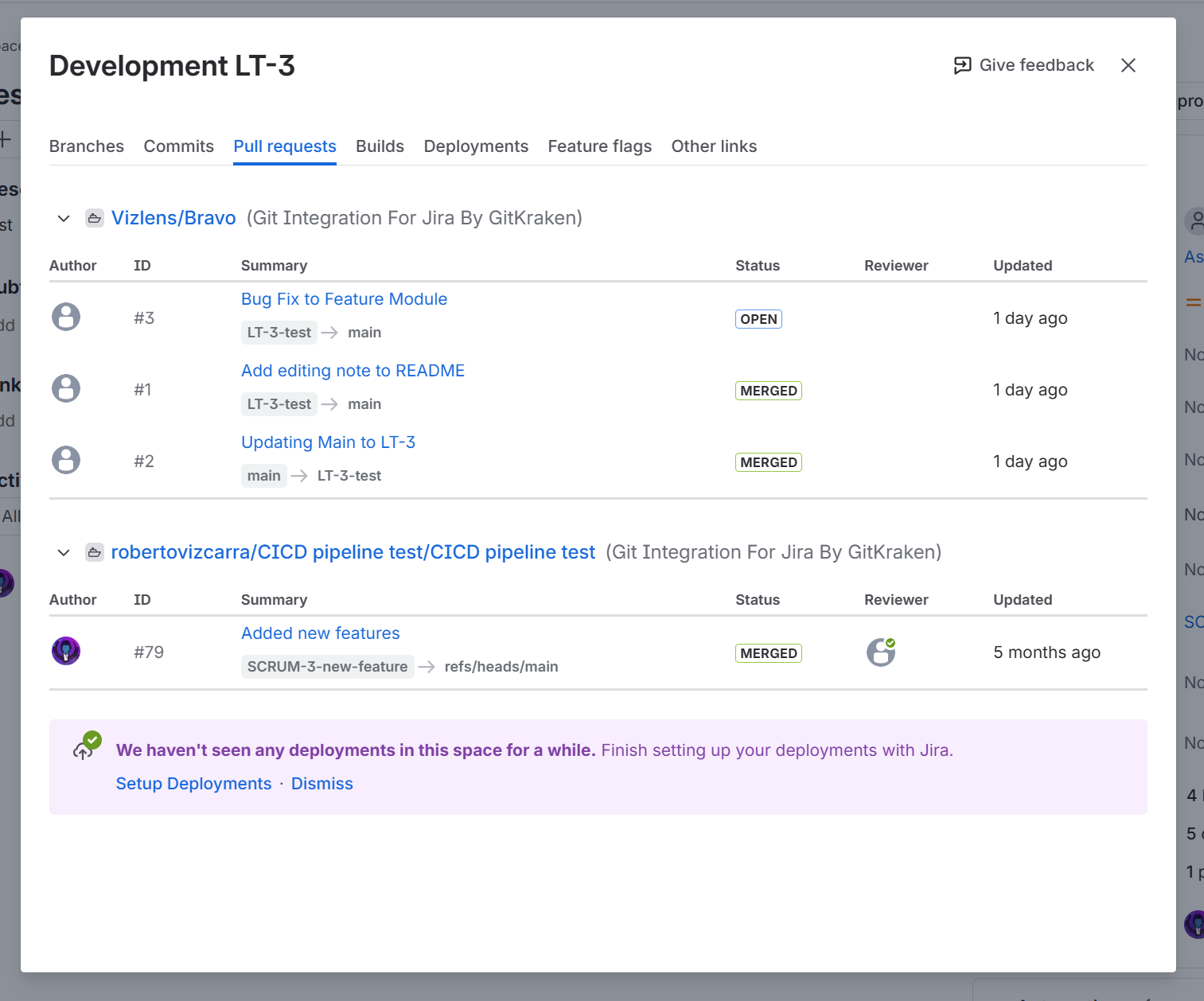Viewport: 1204px width, 1001px height.
Task: Open the Vizlens/Bravo repository link
Action: tap(173, 218)
